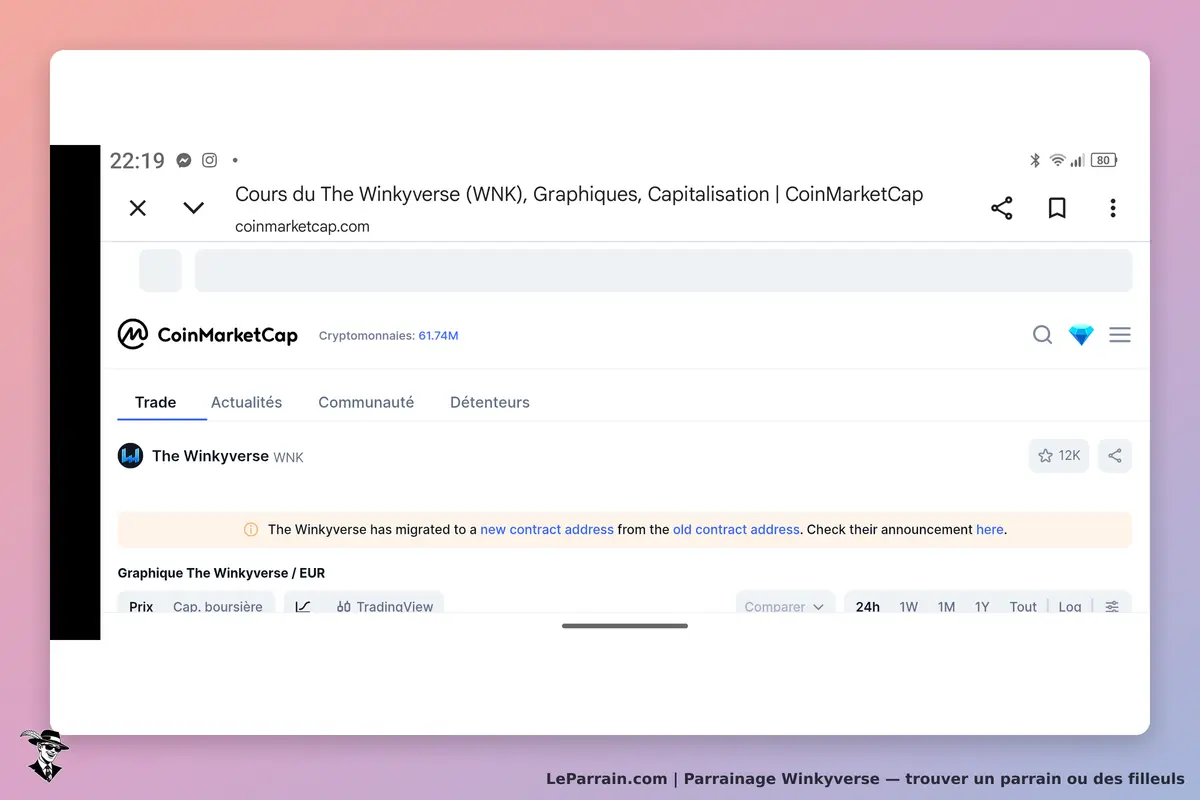The height and width of the screenshot is (800, 1200).
Task: Click the CoinMarketCap logo
Action: coord(208,335)
